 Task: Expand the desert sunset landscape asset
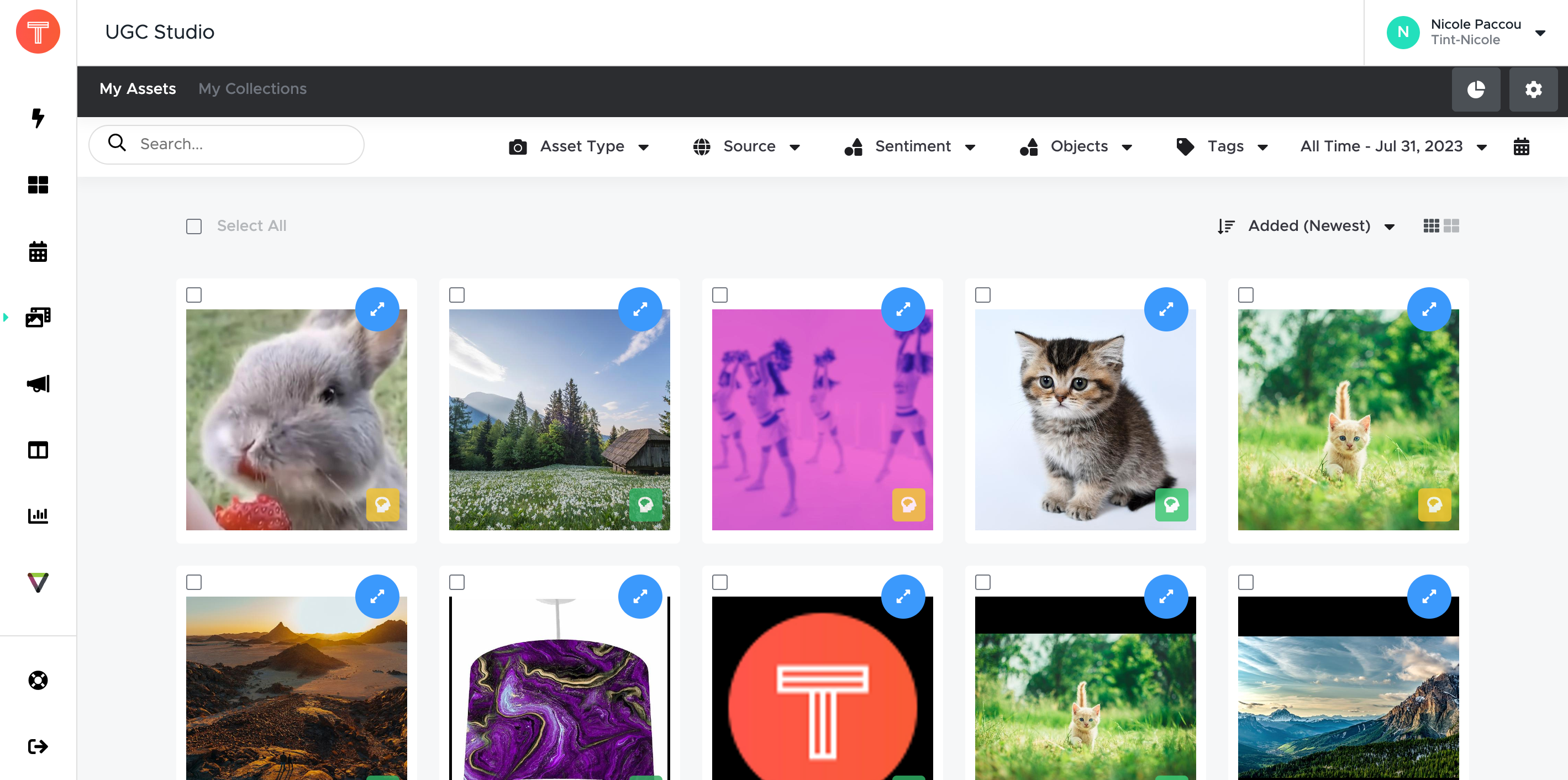(377, 596)
